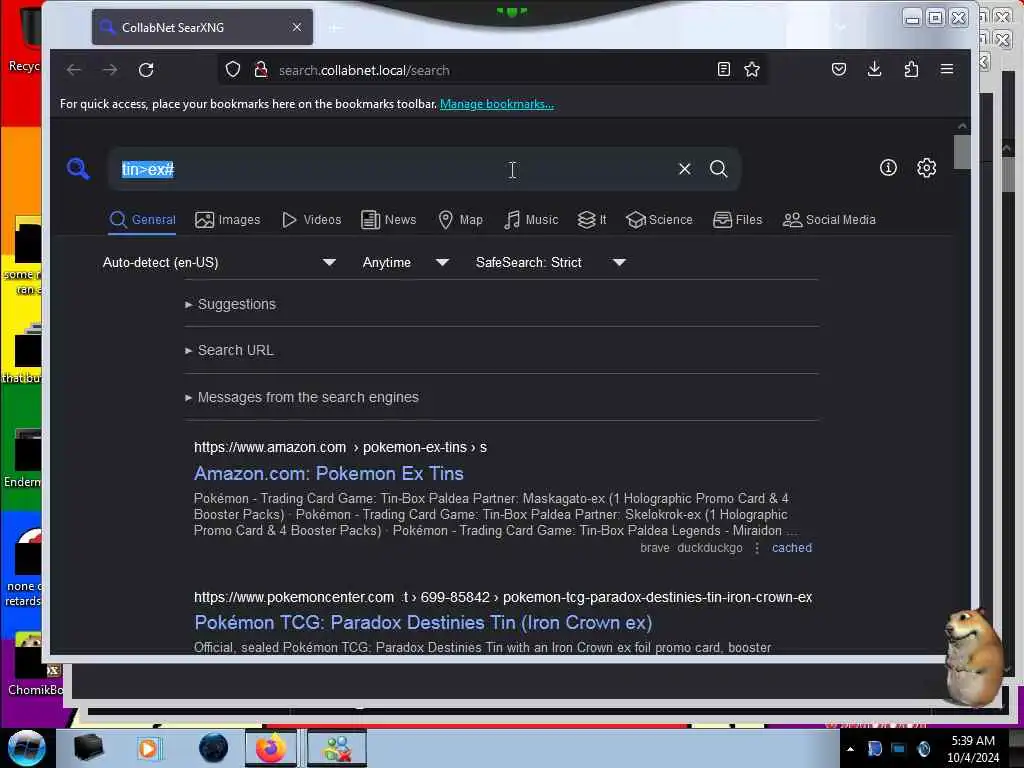Open tracking protection shield icon
The width and height of the screenshot is (1024, 768).
pyautogui.click(x=233, y=69)
